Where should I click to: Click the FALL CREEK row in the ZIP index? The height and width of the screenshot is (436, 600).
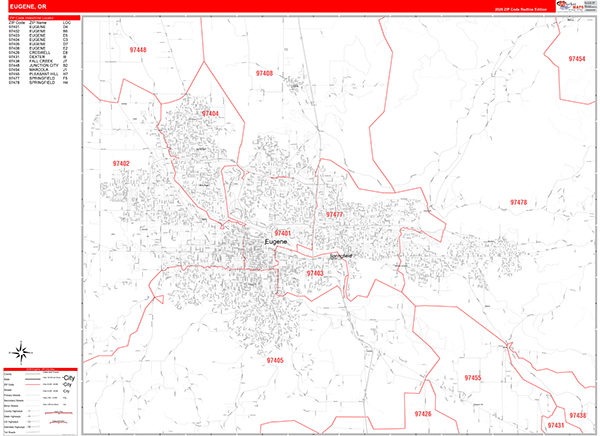(38, 61)
